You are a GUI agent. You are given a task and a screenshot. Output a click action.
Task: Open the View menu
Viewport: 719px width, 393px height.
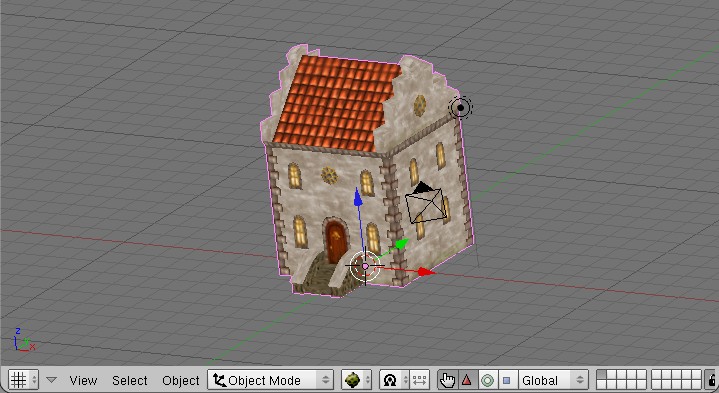83,380
